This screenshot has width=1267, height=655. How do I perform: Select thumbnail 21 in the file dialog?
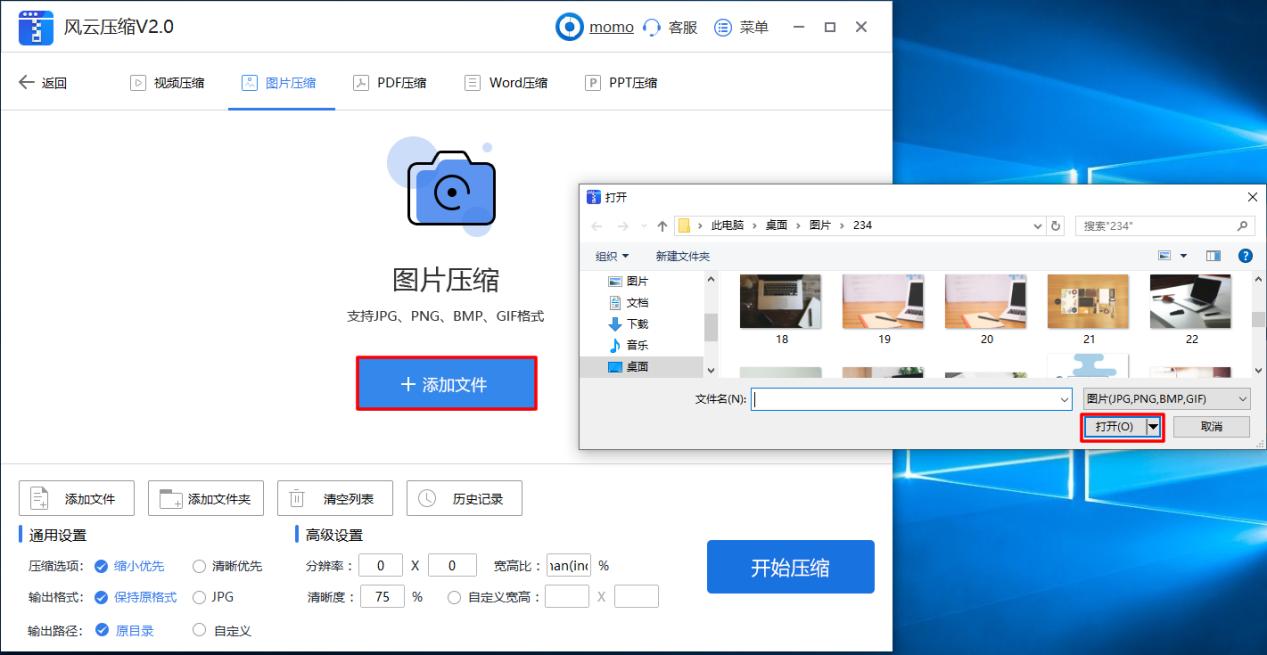(1088, 301)
